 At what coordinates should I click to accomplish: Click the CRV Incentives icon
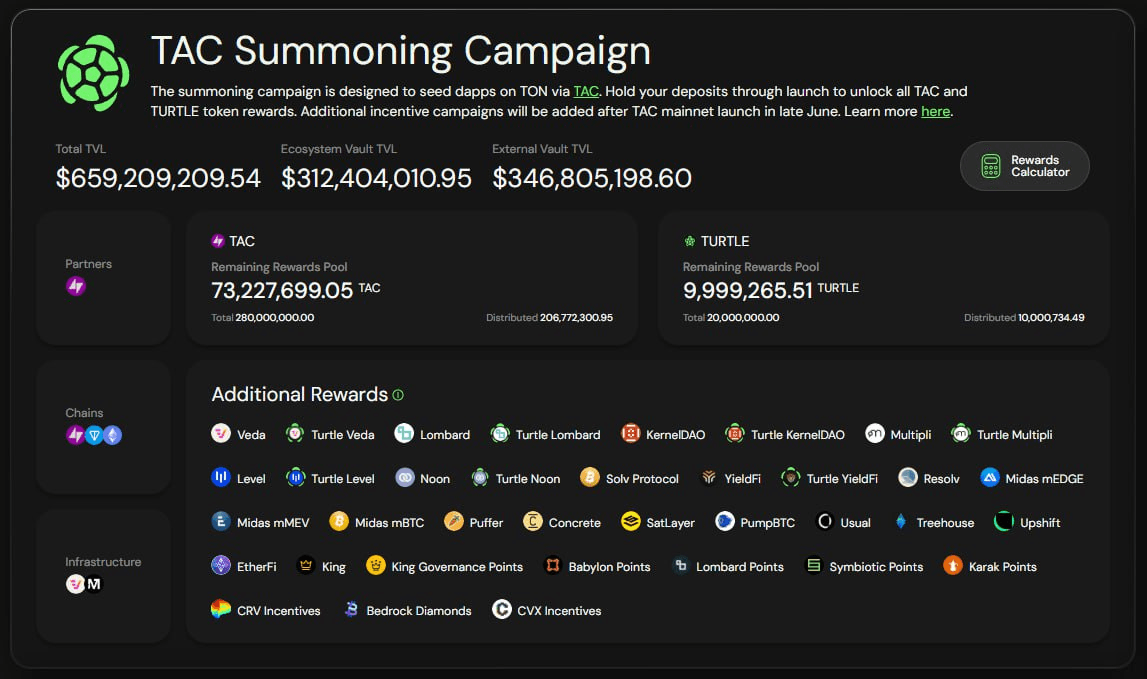pyautogui.click(x=221, y=609)
